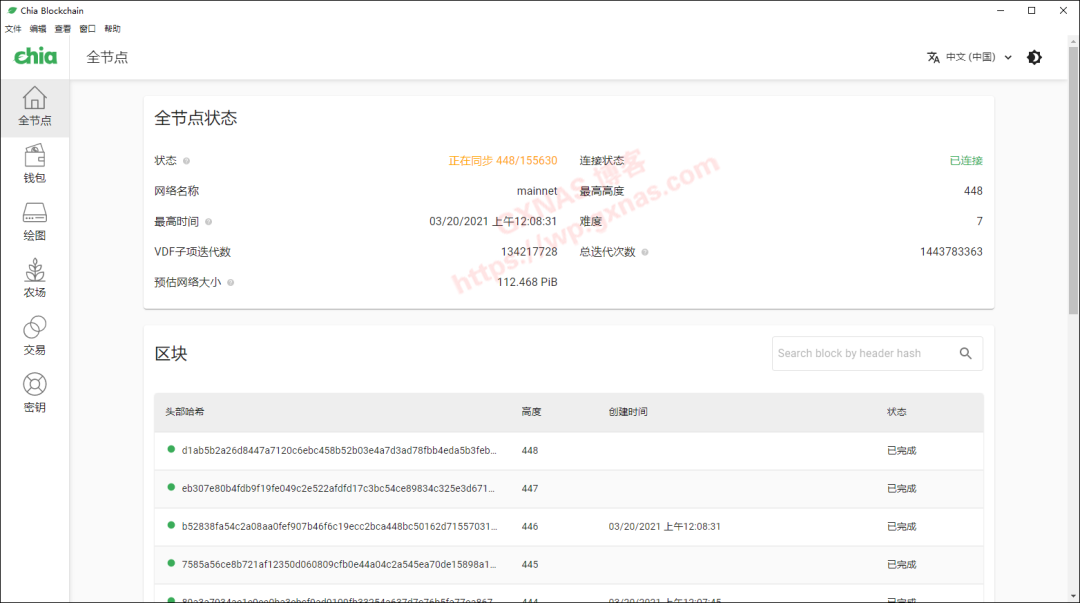Toggle dark mode theme switch

(x=1034, y=57)
